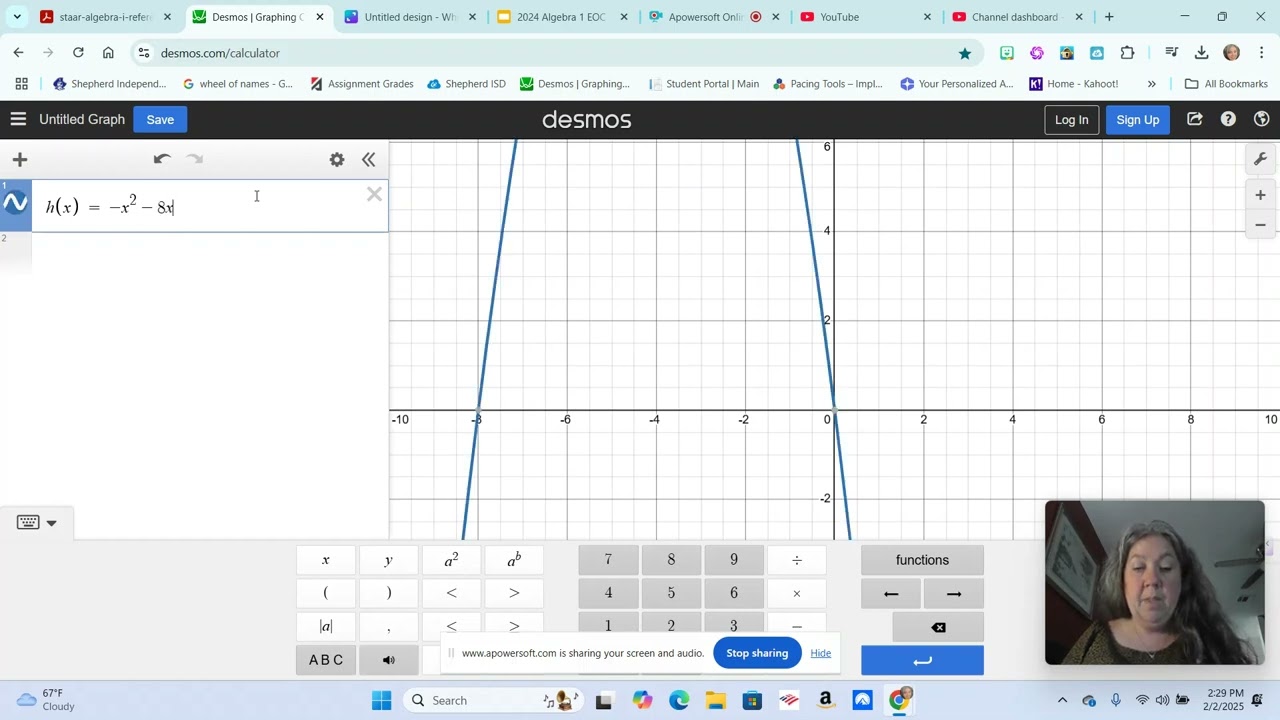Delete the h(x) expression
This screenshot has height=720, width=1280.
[374, 195]
